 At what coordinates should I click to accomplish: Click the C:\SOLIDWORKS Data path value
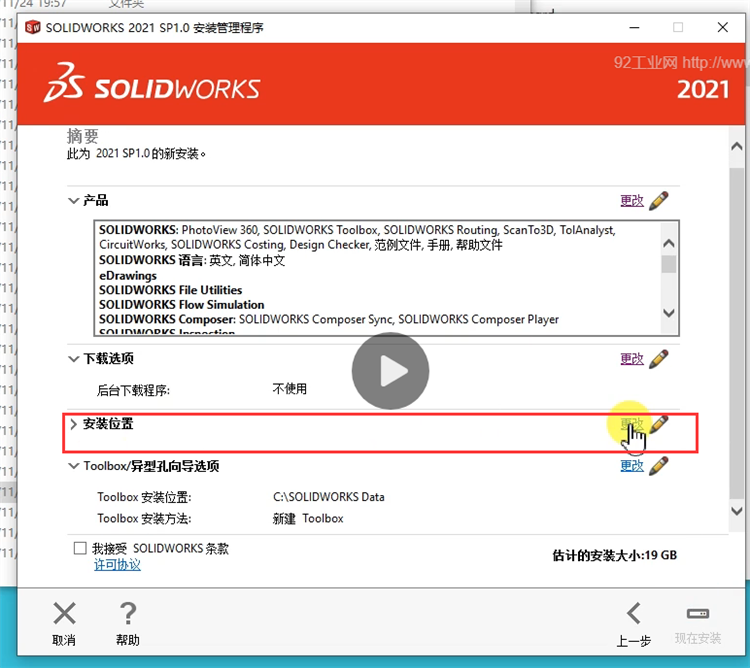point(329,497)
